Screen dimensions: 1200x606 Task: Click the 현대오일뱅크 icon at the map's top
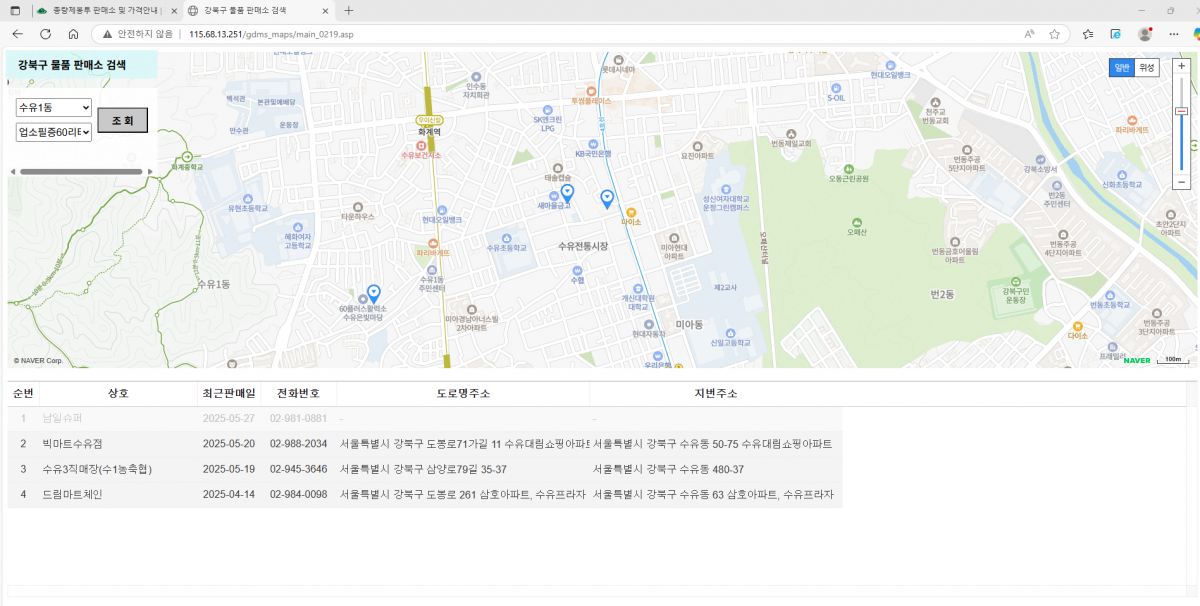[x=889, y=64]
